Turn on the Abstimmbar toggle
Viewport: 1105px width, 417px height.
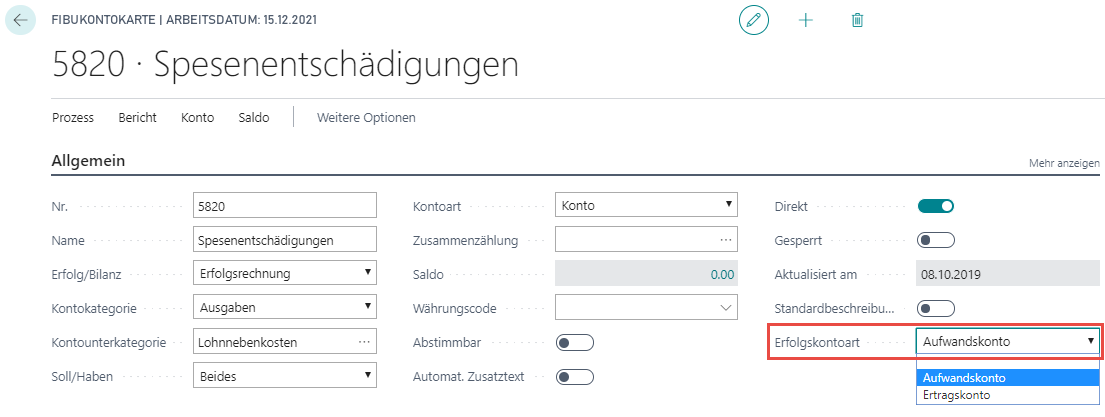click(x=574, y=343)
